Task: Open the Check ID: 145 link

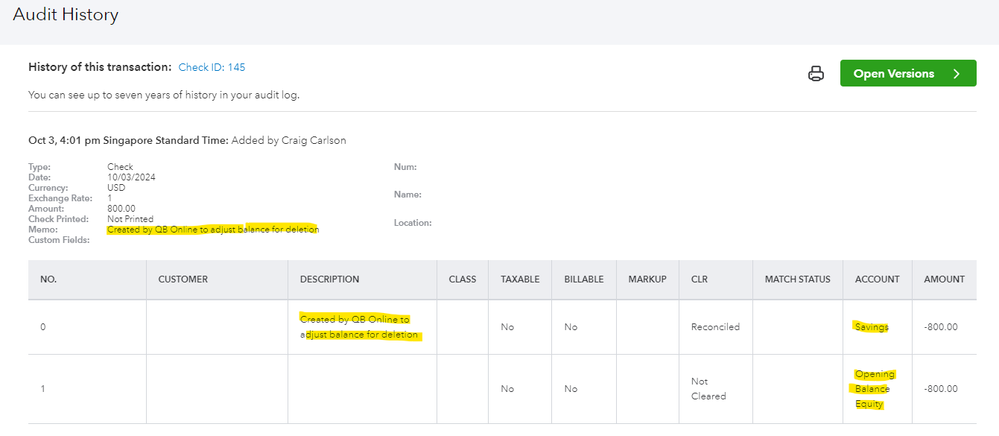Action: coord(212,67)
